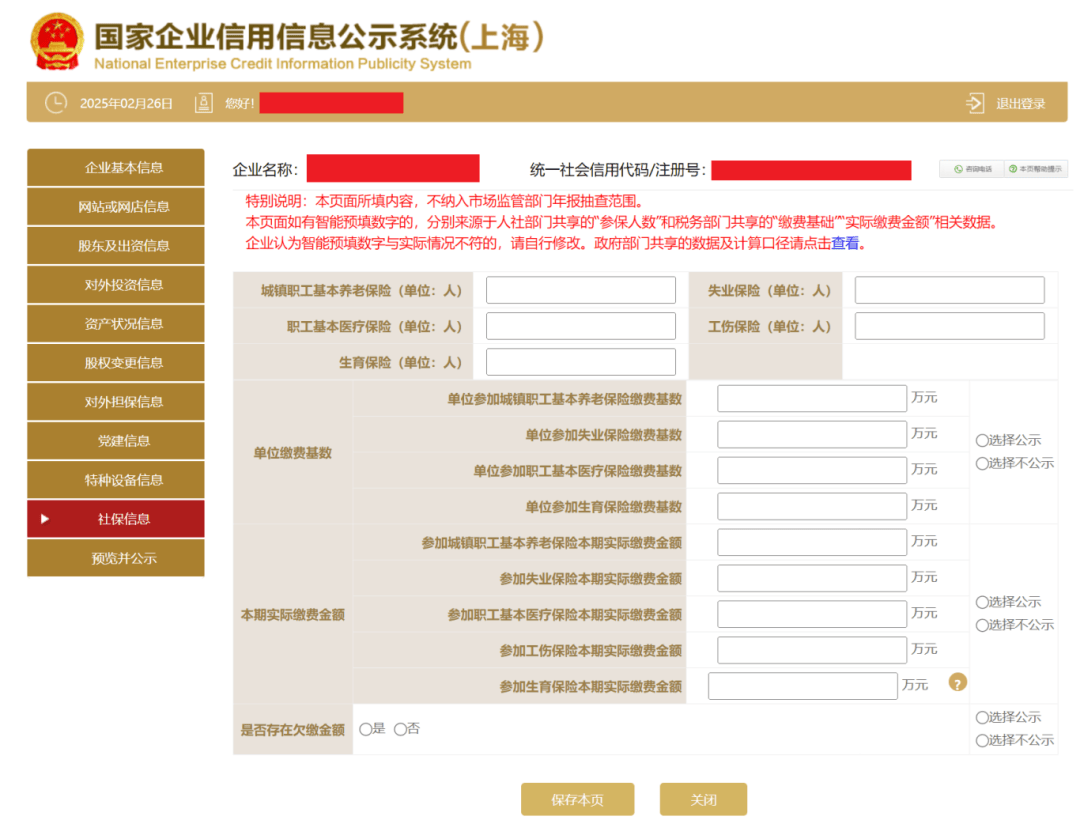The image size is (1080, 820).
Task: Click the 保存本页 button
Action: 577,798
